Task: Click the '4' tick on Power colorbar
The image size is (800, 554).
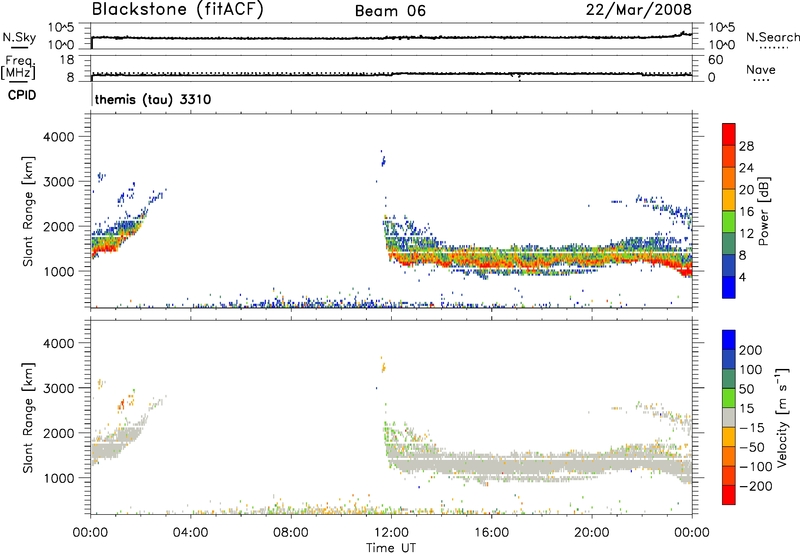Action: (x=742, y=277)
